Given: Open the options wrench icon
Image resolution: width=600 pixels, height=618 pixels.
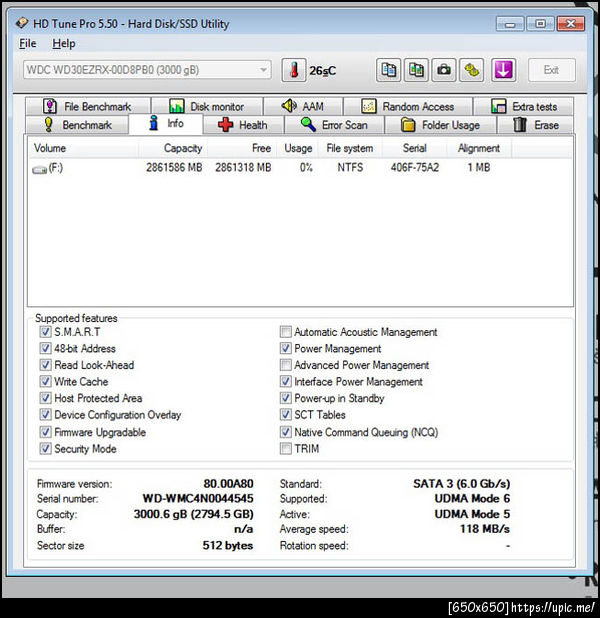Looking at the screenshot, I should click(471, 70).
